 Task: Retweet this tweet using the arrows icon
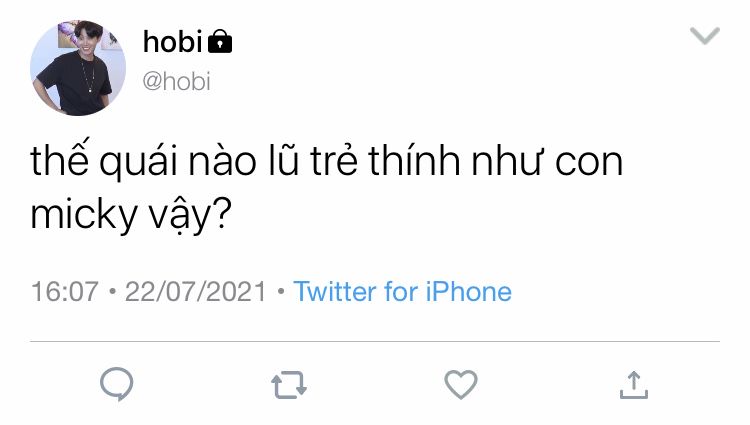289,384
